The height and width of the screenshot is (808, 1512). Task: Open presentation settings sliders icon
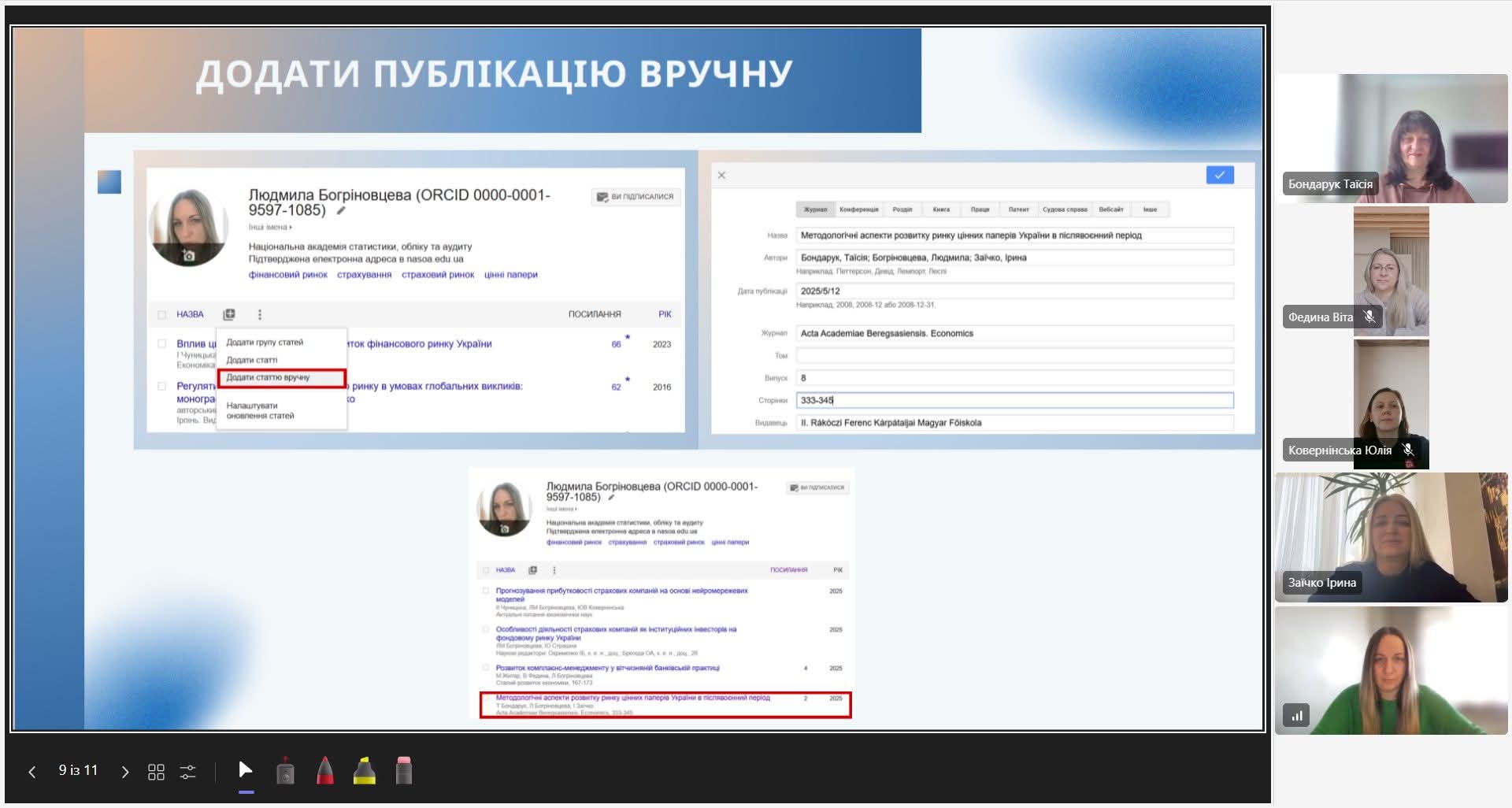pyautogui.click(x=187, y=772)
